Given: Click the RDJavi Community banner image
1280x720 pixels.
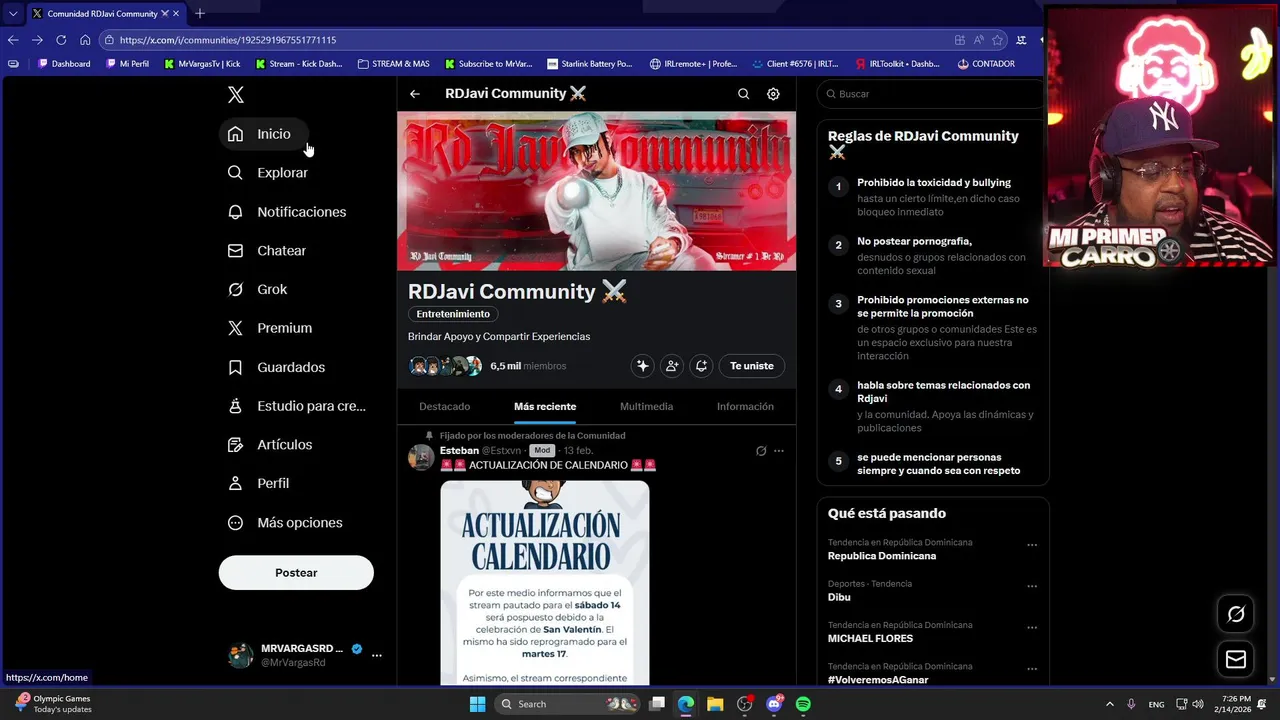Looking at the screenshot, I should [597, 191].
